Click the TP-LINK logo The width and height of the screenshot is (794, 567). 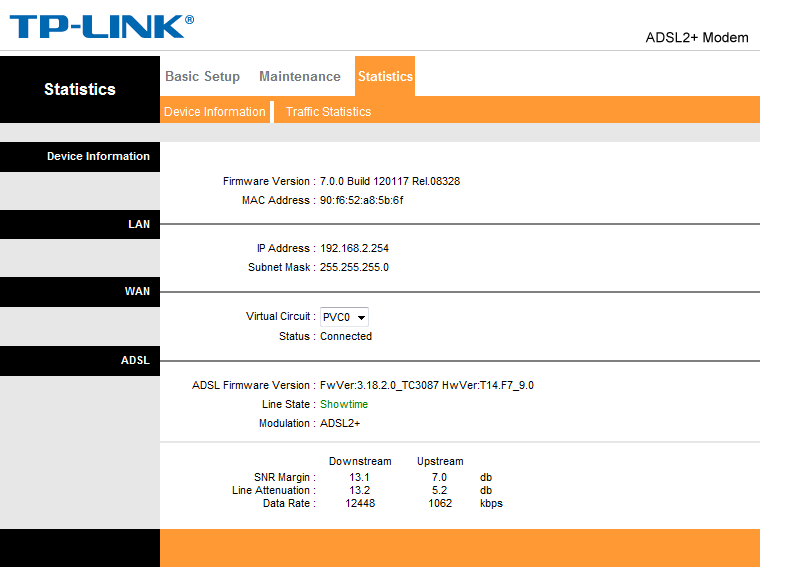click(102, 27)
